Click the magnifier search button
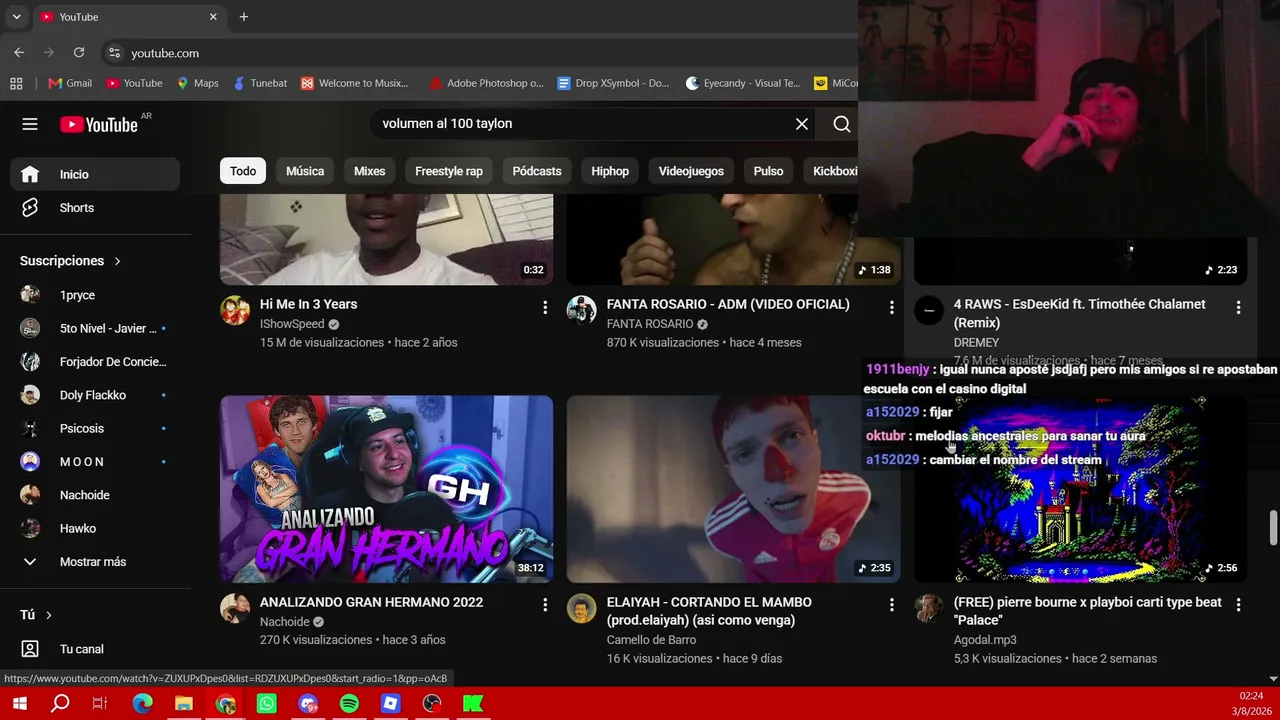Viewport: 1280px width, 720px height. (x=842, y=124)
